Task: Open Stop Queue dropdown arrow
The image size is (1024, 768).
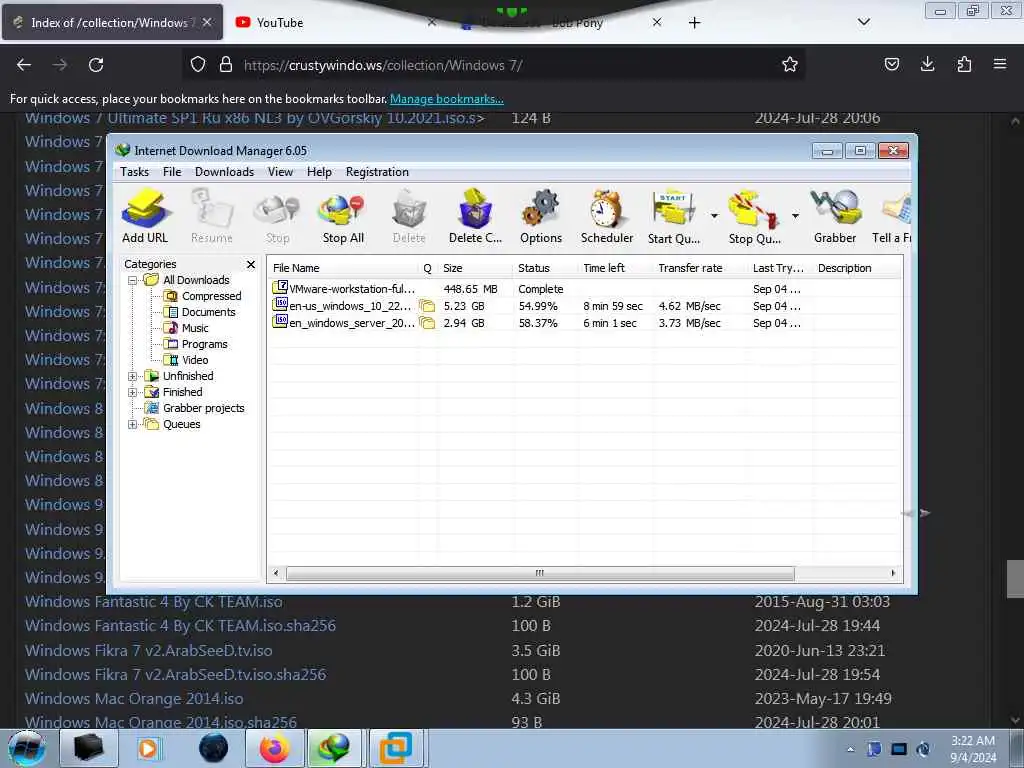Action: coord(795,216)
